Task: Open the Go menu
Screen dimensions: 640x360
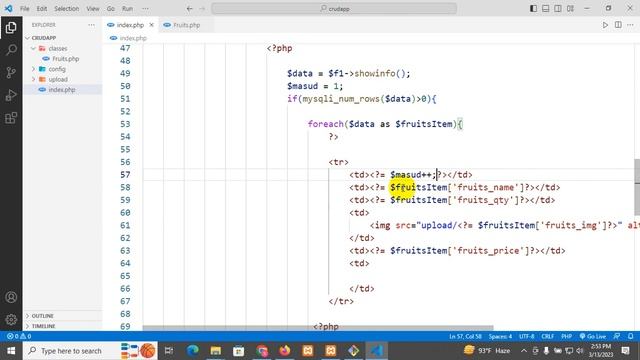Action: [111, 9]
